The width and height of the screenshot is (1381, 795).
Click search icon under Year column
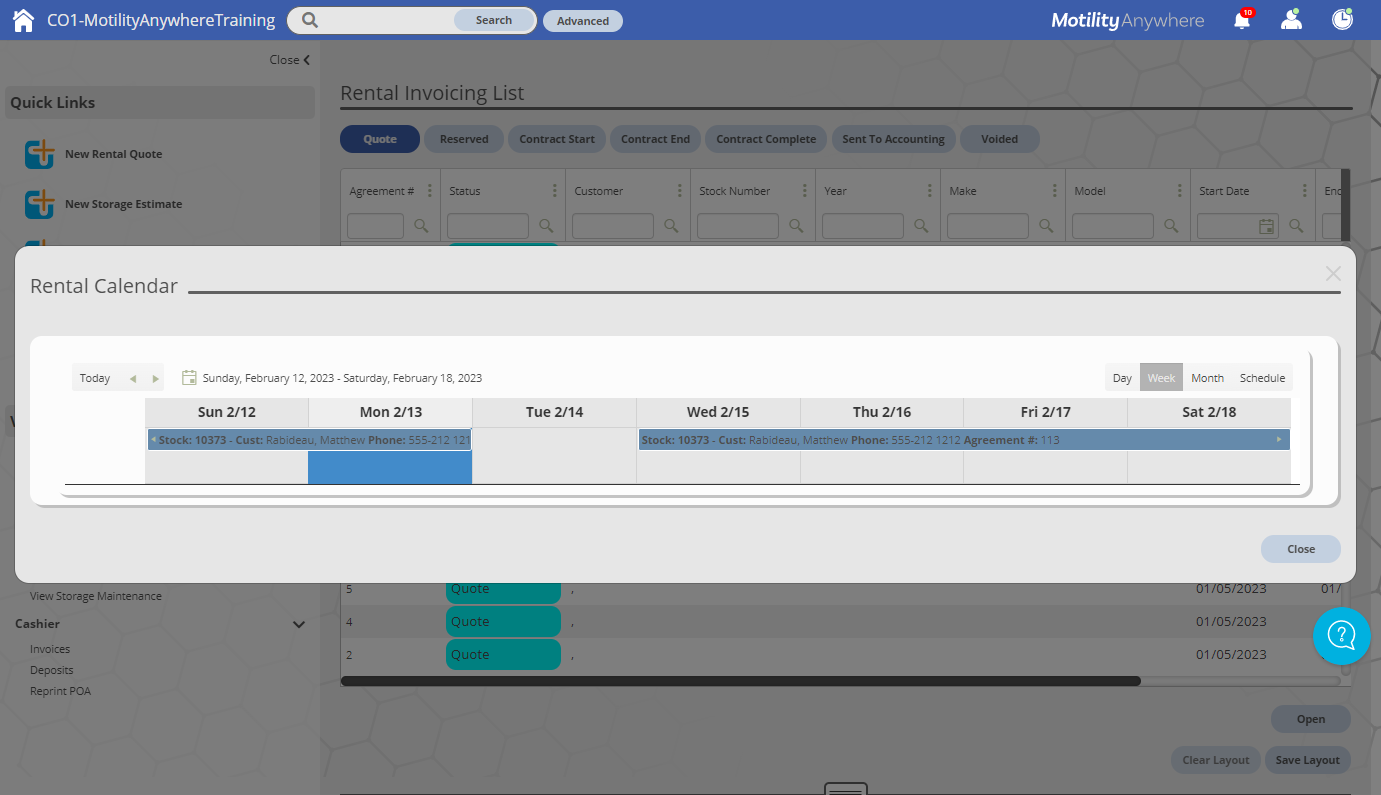[921, 226]
